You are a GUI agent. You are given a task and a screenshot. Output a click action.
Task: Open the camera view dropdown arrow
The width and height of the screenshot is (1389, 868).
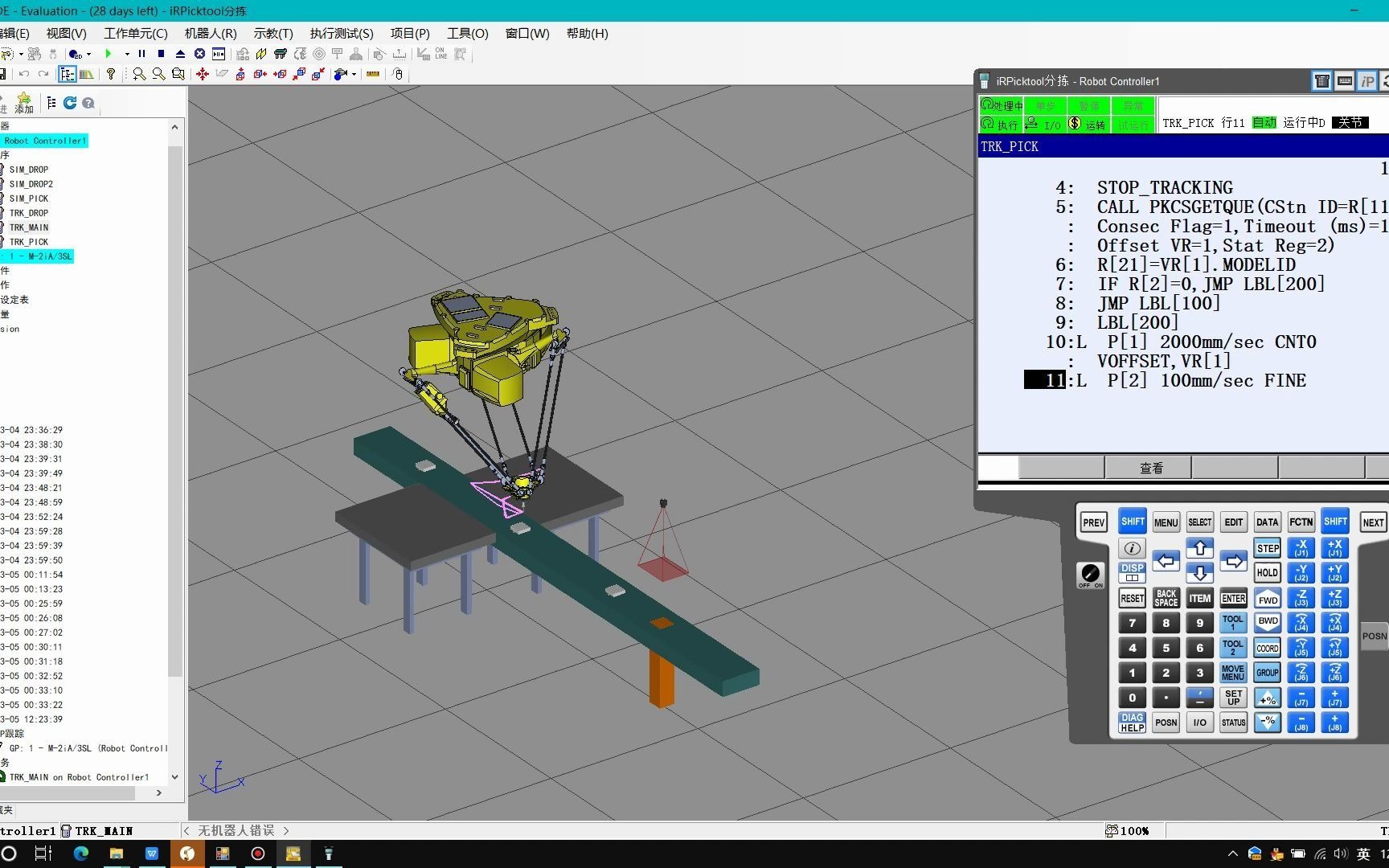click(354, 74)
